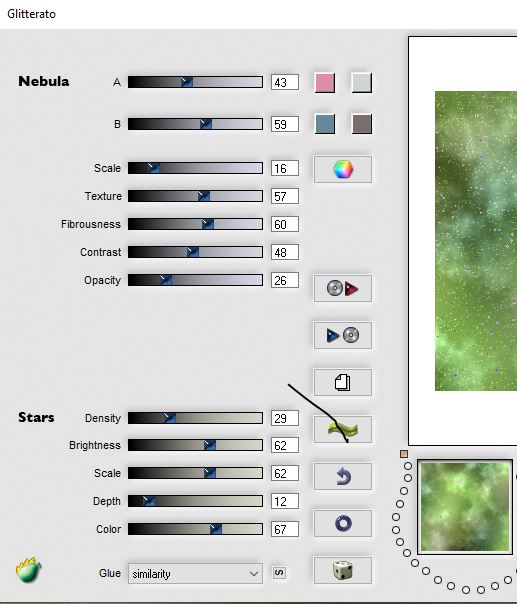Click the blue ring reset button
The image size is (517, 604).
(x=342, y=523)
